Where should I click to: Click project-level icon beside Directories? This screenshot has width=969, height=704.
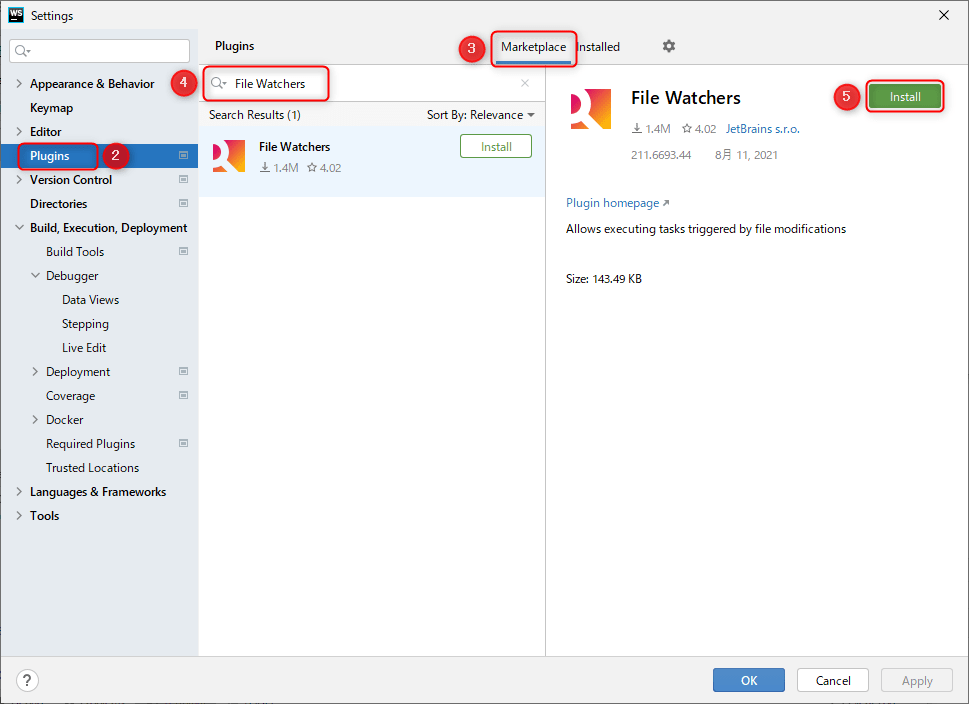tap(184, 203)
